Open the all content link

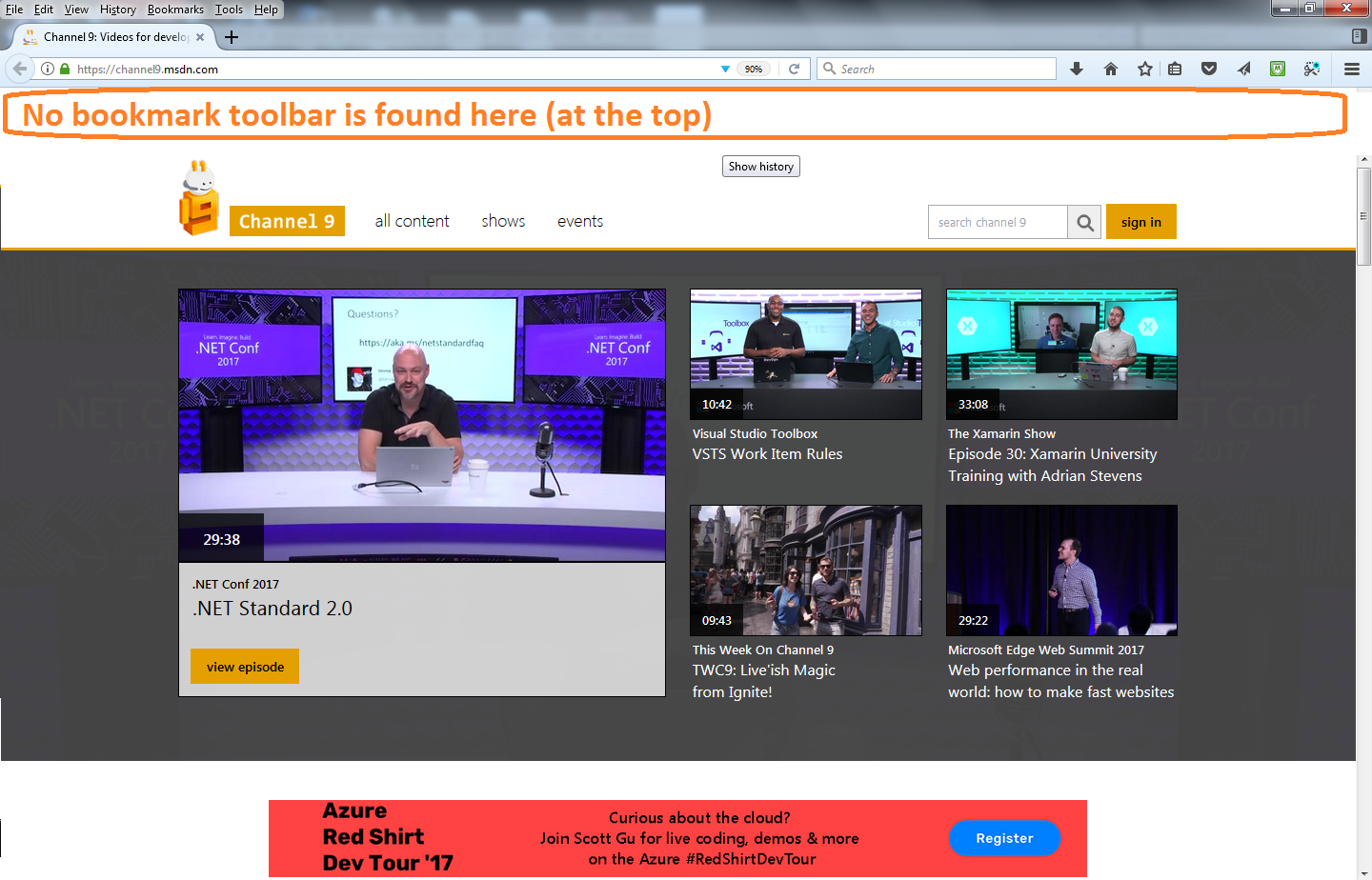pyautogui.click(x=412, y=221)
